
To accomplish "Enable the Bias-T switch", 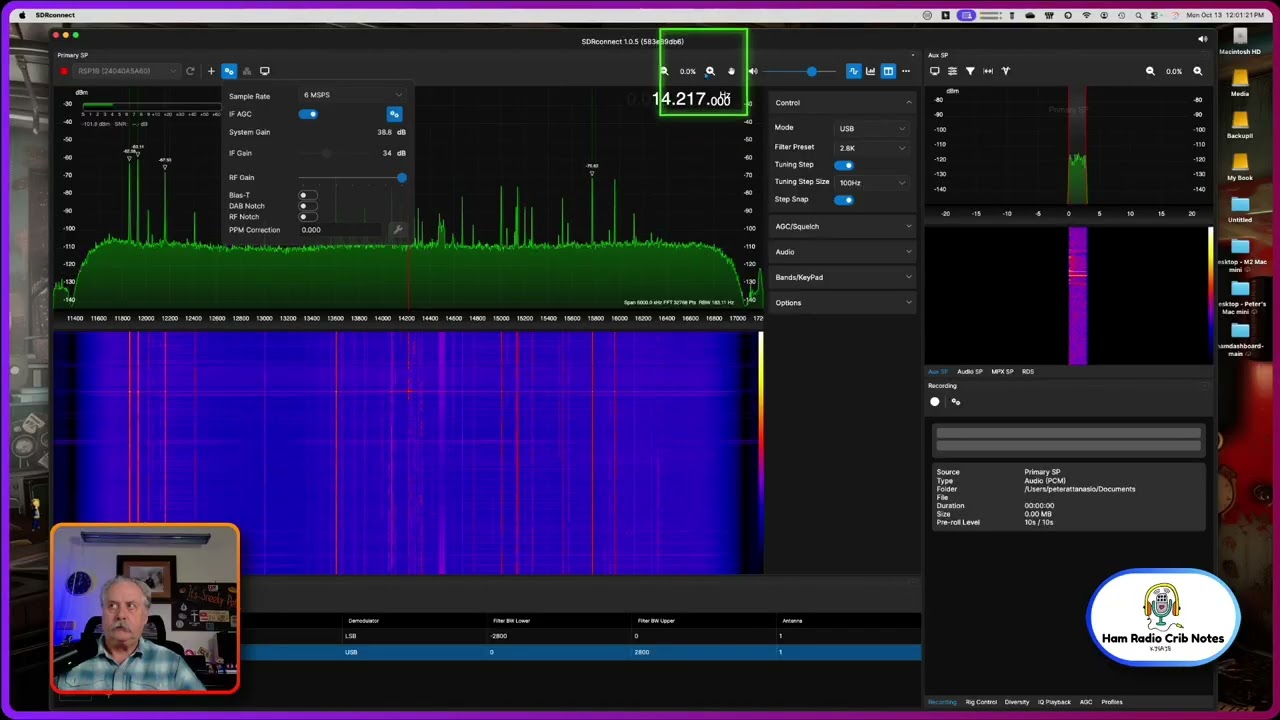I will [x=307, y=195].
